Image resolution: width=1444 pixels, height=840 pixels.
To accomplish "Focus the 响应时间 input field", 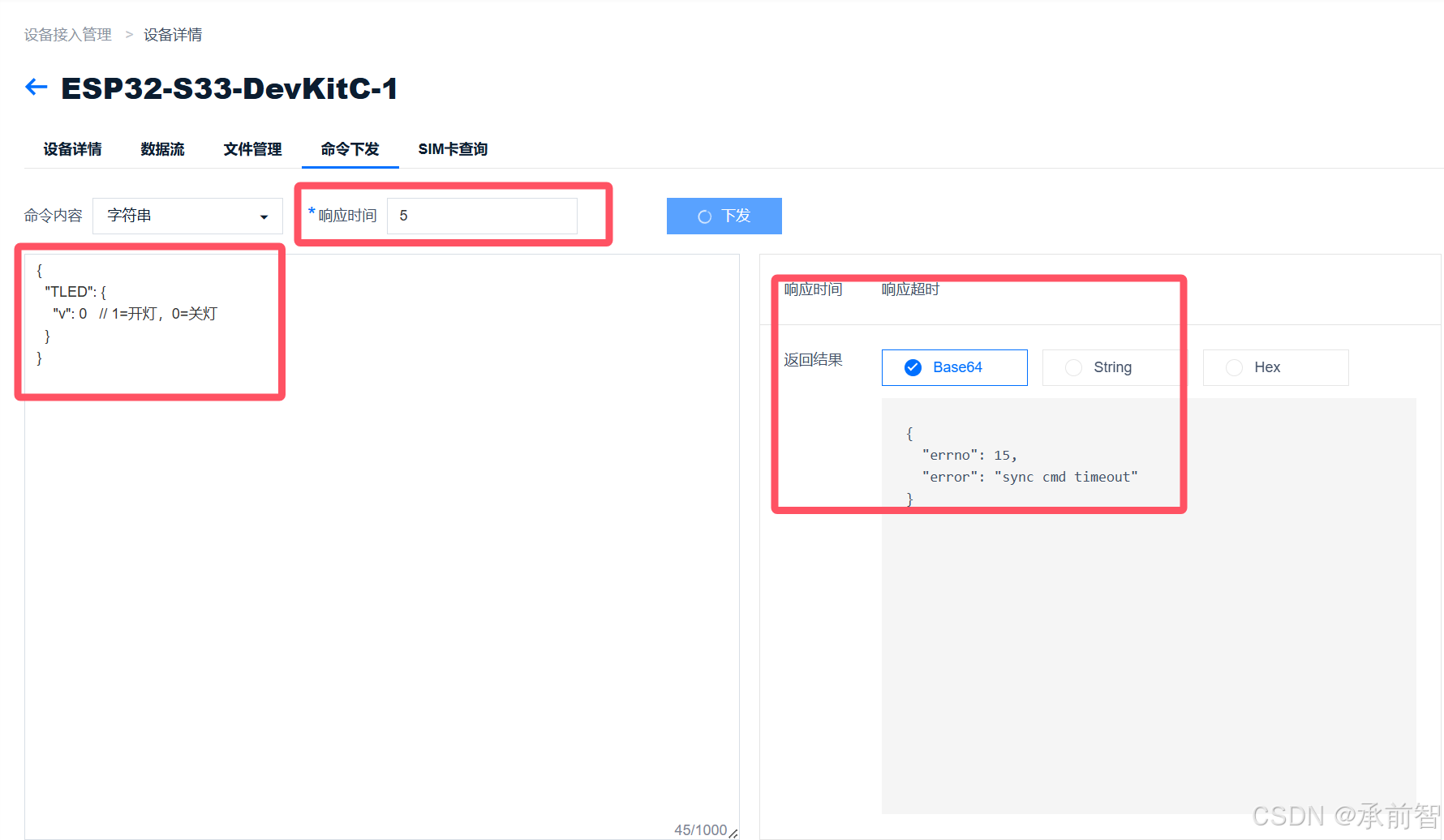I will [x=482, y=216].
